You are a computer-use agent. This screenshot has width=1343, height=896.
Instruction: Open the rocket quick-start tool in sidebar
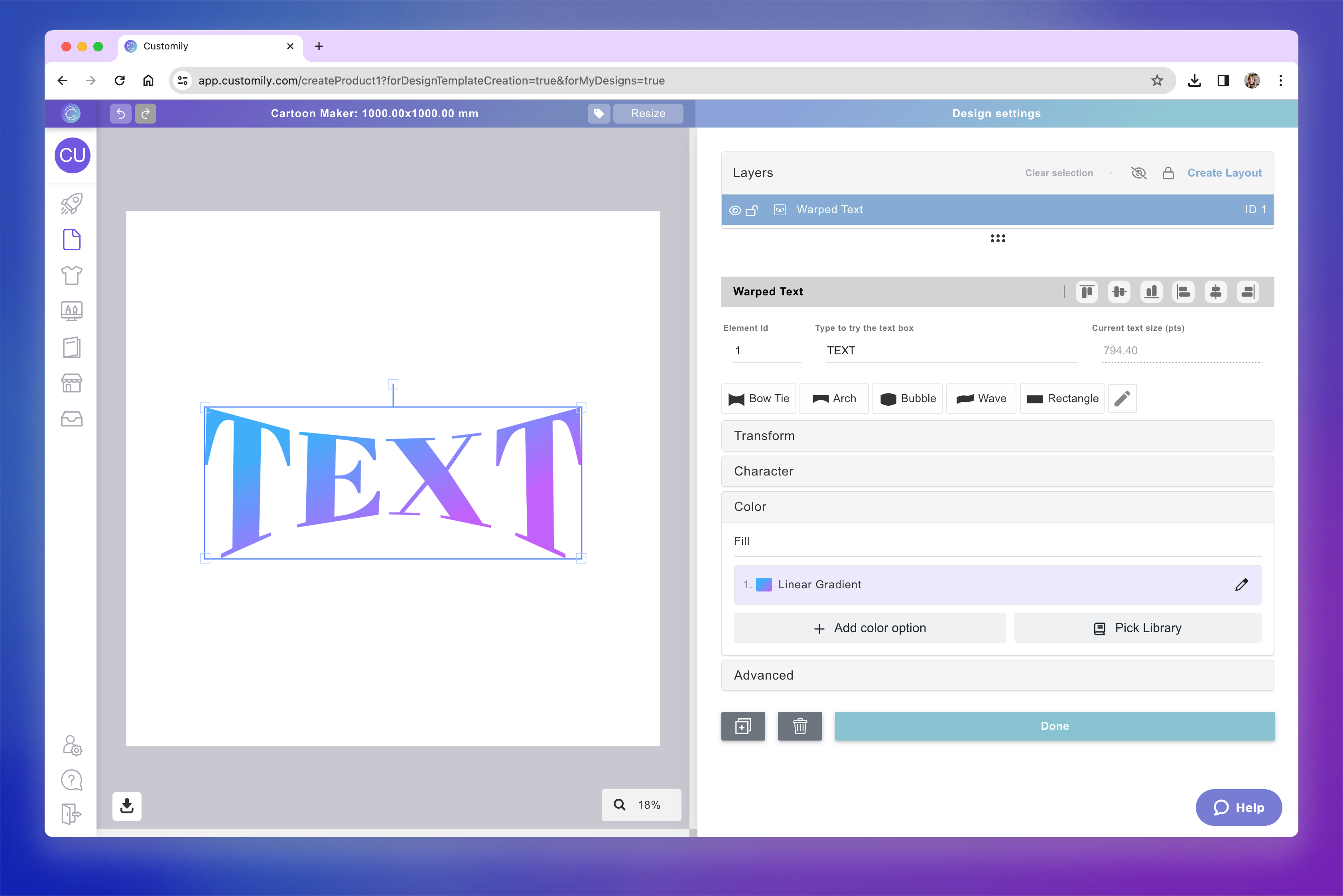point(71,203)
